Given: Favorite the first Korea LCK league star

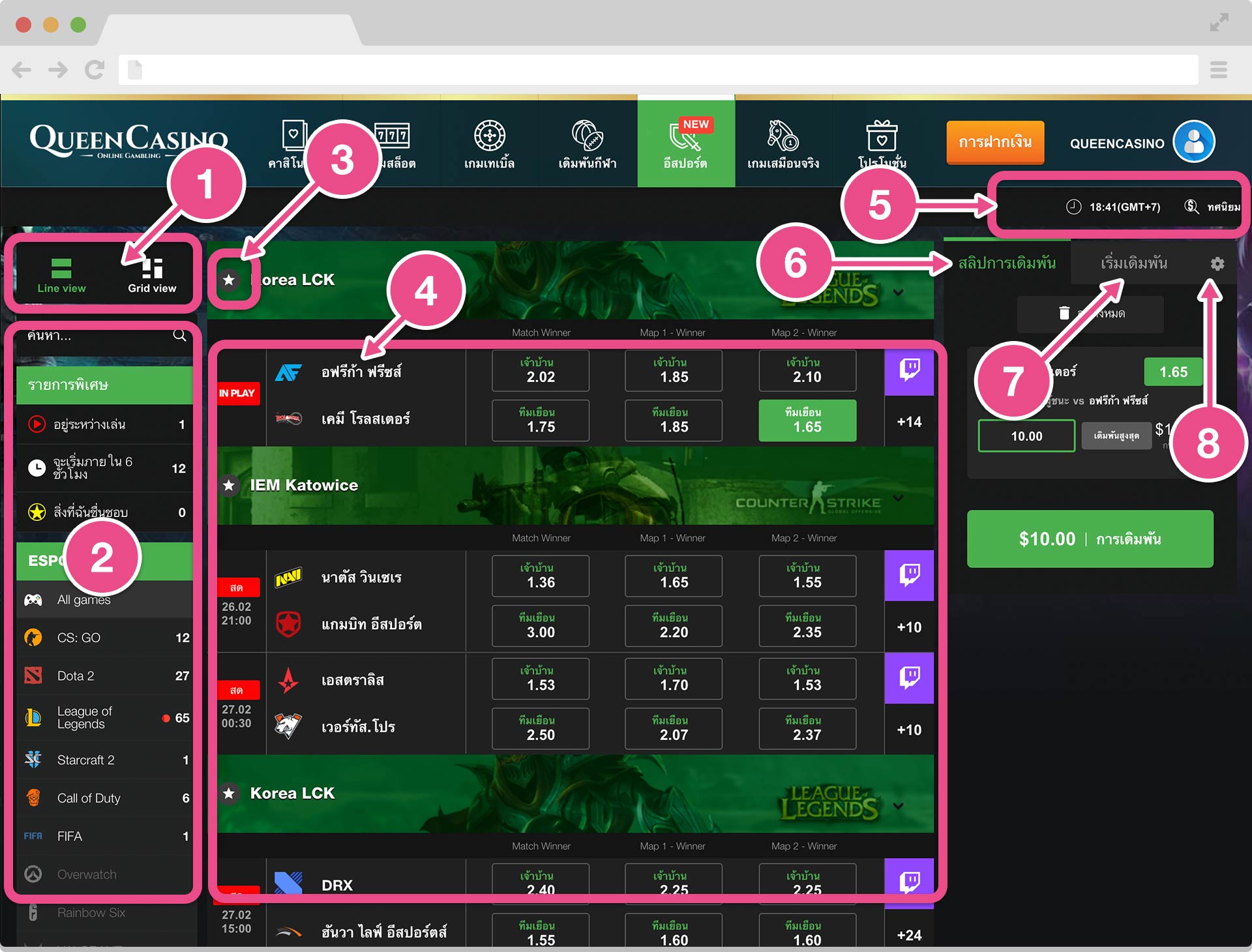Looking at the screenshot, I should (x=229, y=280).
